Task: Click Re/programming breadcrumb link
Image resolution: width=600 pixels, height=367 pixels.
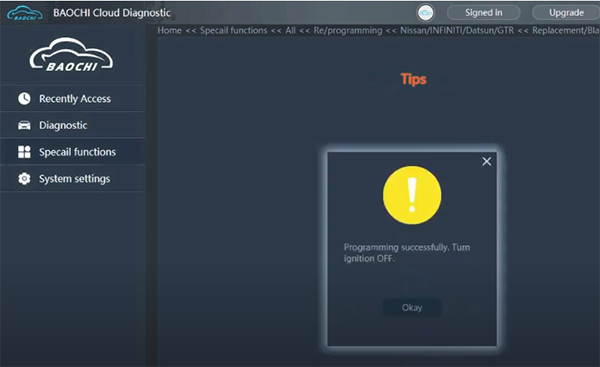Action: [x=348, y=31]
